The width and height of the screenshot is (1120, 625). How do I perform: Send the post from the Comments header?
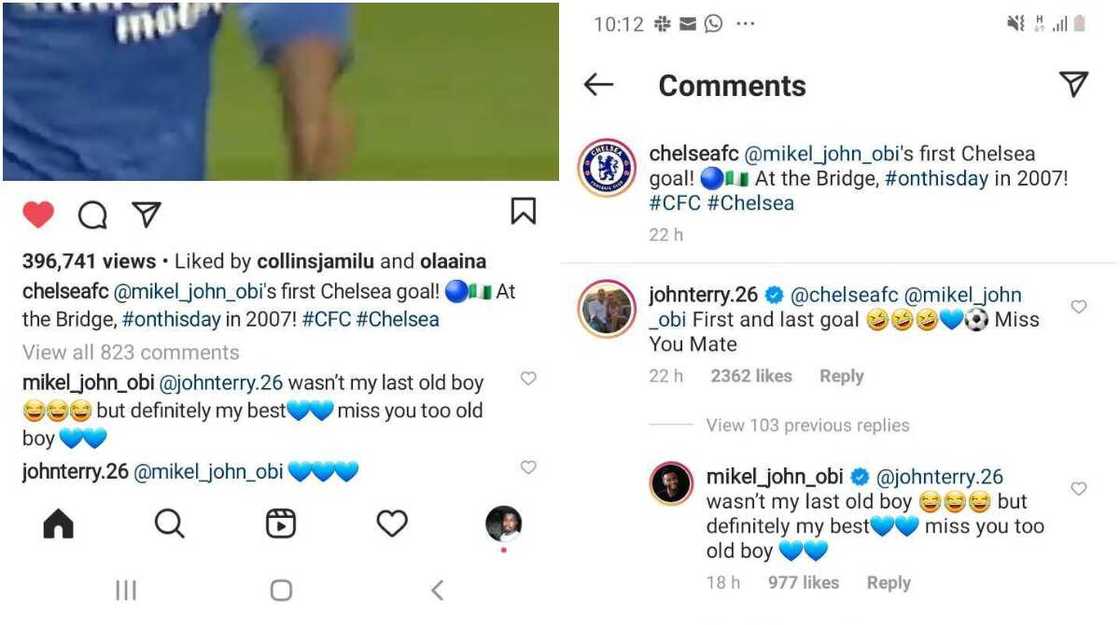pyautogui.click(x=1073, y=85)
